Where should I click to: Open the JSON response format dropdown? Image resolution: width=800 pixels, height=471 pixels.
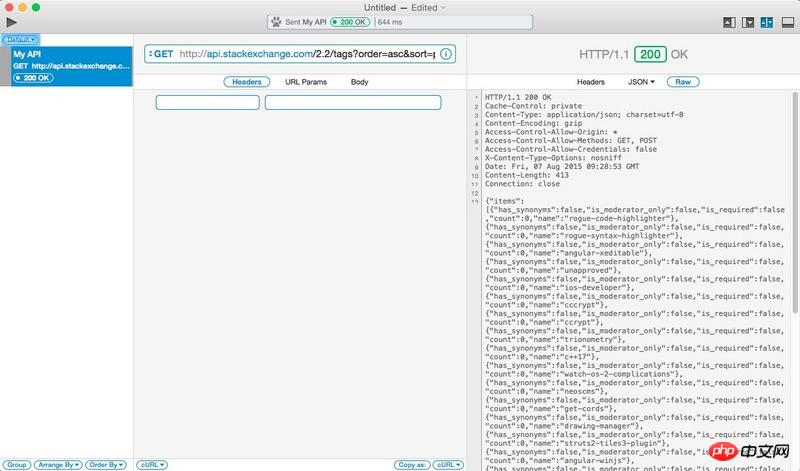[x=641, y=82]
